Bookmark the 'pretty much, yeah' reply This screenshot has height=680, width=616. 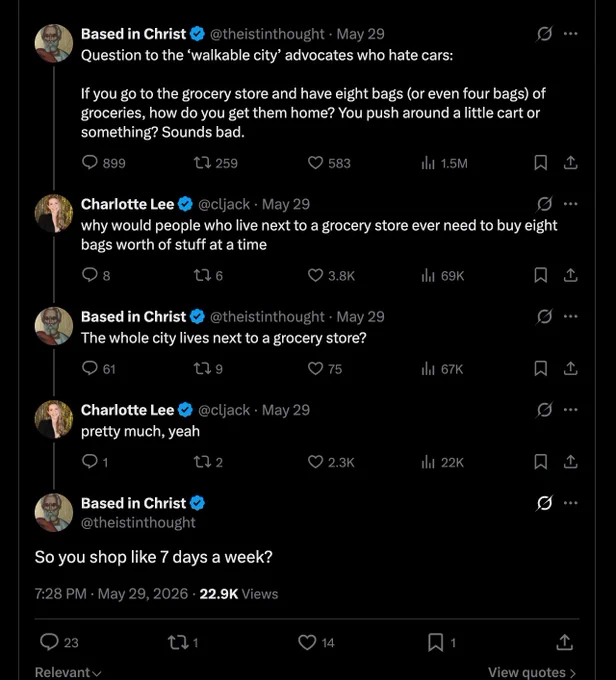tap(540, 462)
